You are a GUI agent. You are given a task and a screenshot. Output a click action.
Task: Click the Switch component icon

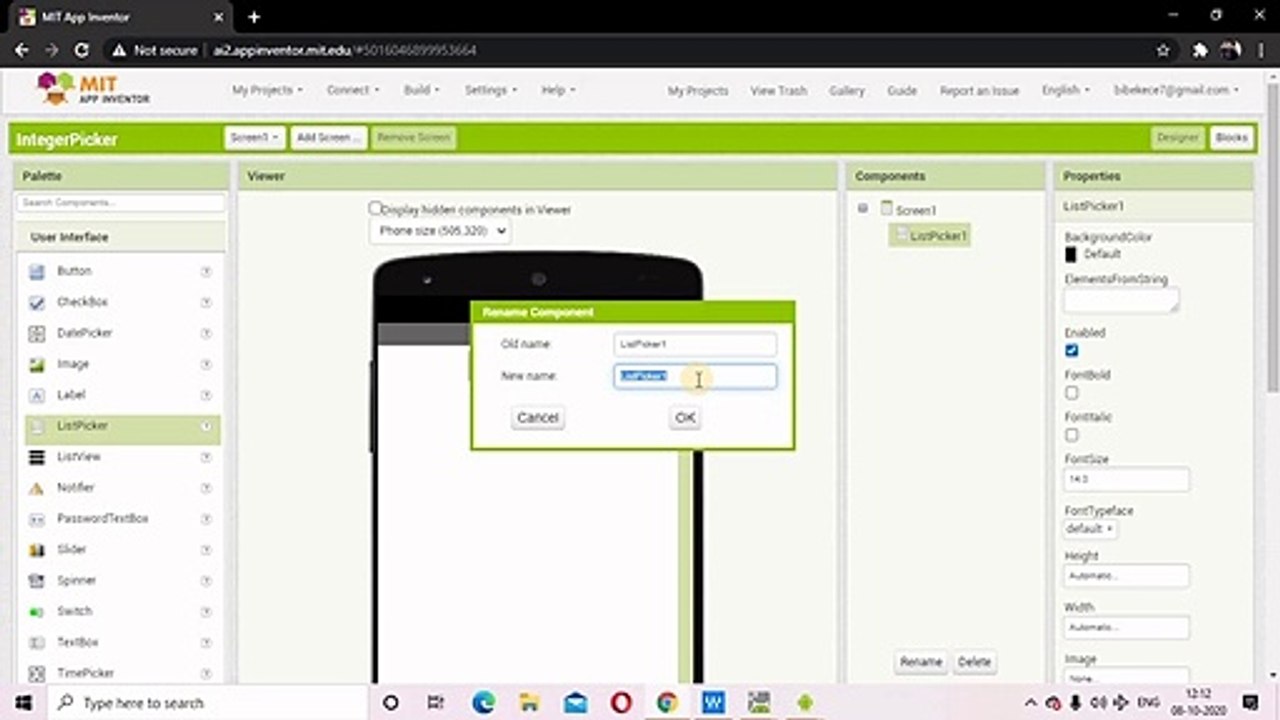[x=37, y=612]
